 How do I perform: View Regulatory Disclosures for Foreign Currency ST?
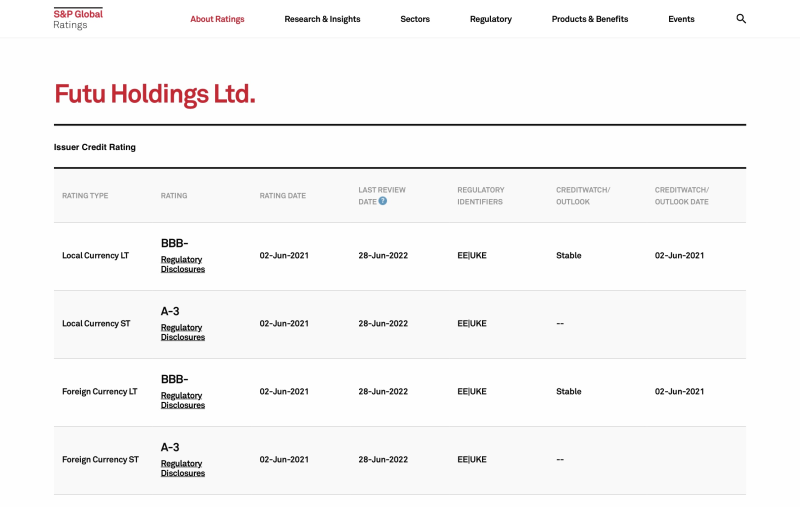(183, 468)
